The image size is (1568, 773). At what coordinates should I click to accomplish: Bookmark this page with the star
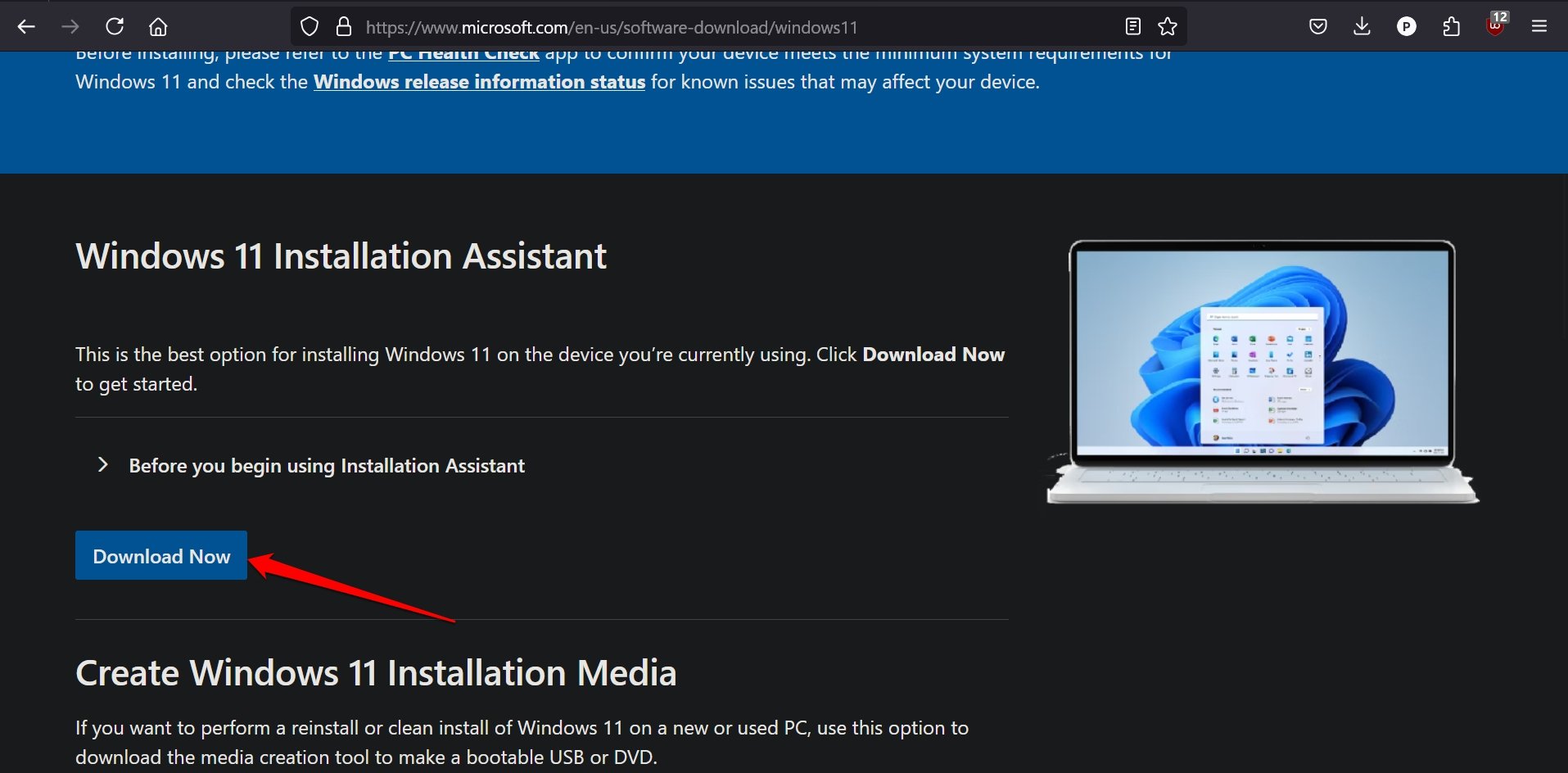(x=1168, y=27)
